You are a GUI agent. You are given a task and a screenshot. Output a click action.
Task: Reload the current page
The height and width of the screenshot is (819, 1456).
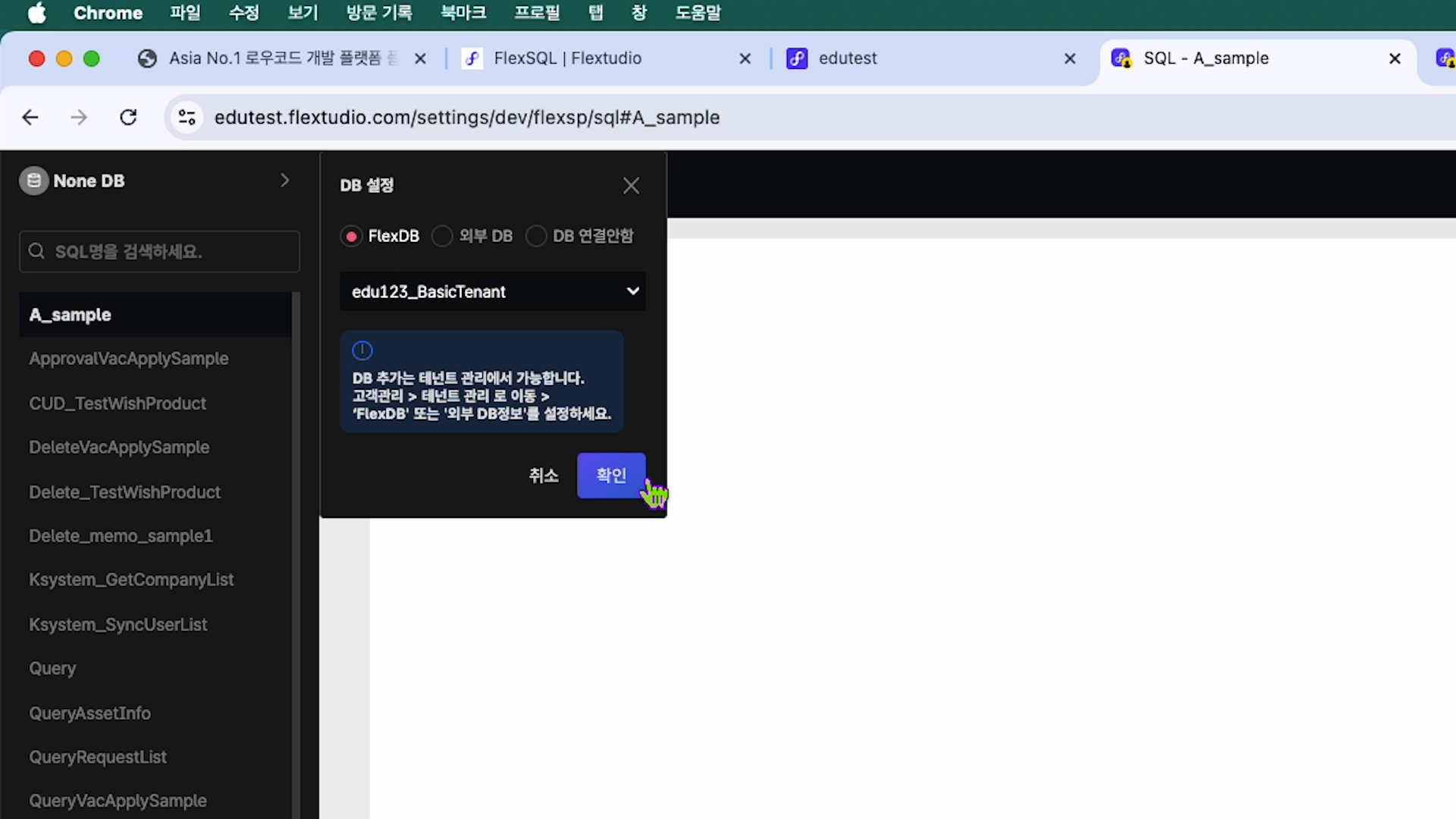(x=128, y=118)
